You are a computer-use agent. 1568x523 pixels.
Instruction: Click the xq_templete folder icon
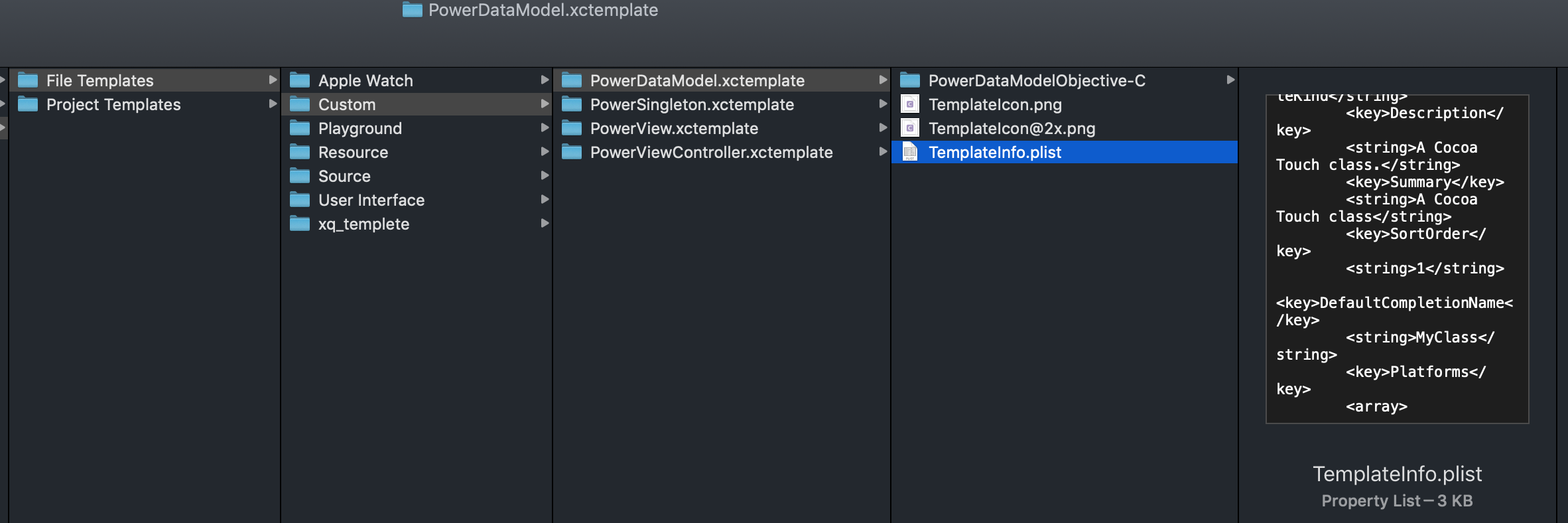click(x=300, y=224)
